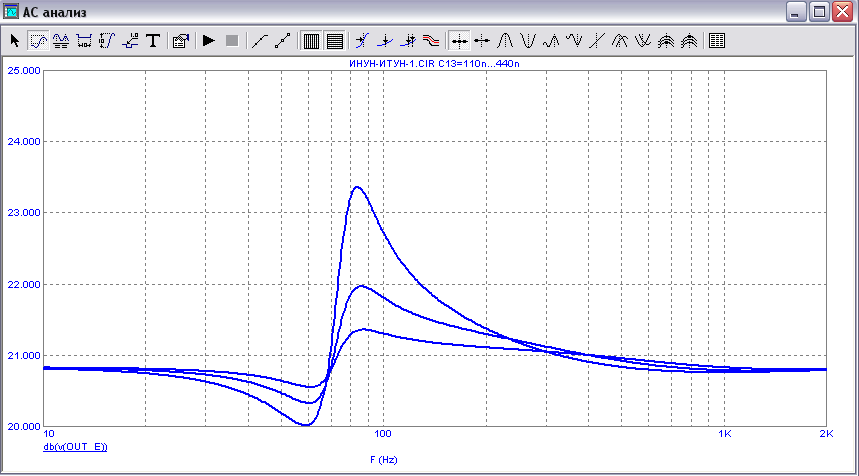Select the Top global-high cursor icon
The width and height of the screenshot is (859, 476).
(x=620, y=41)
